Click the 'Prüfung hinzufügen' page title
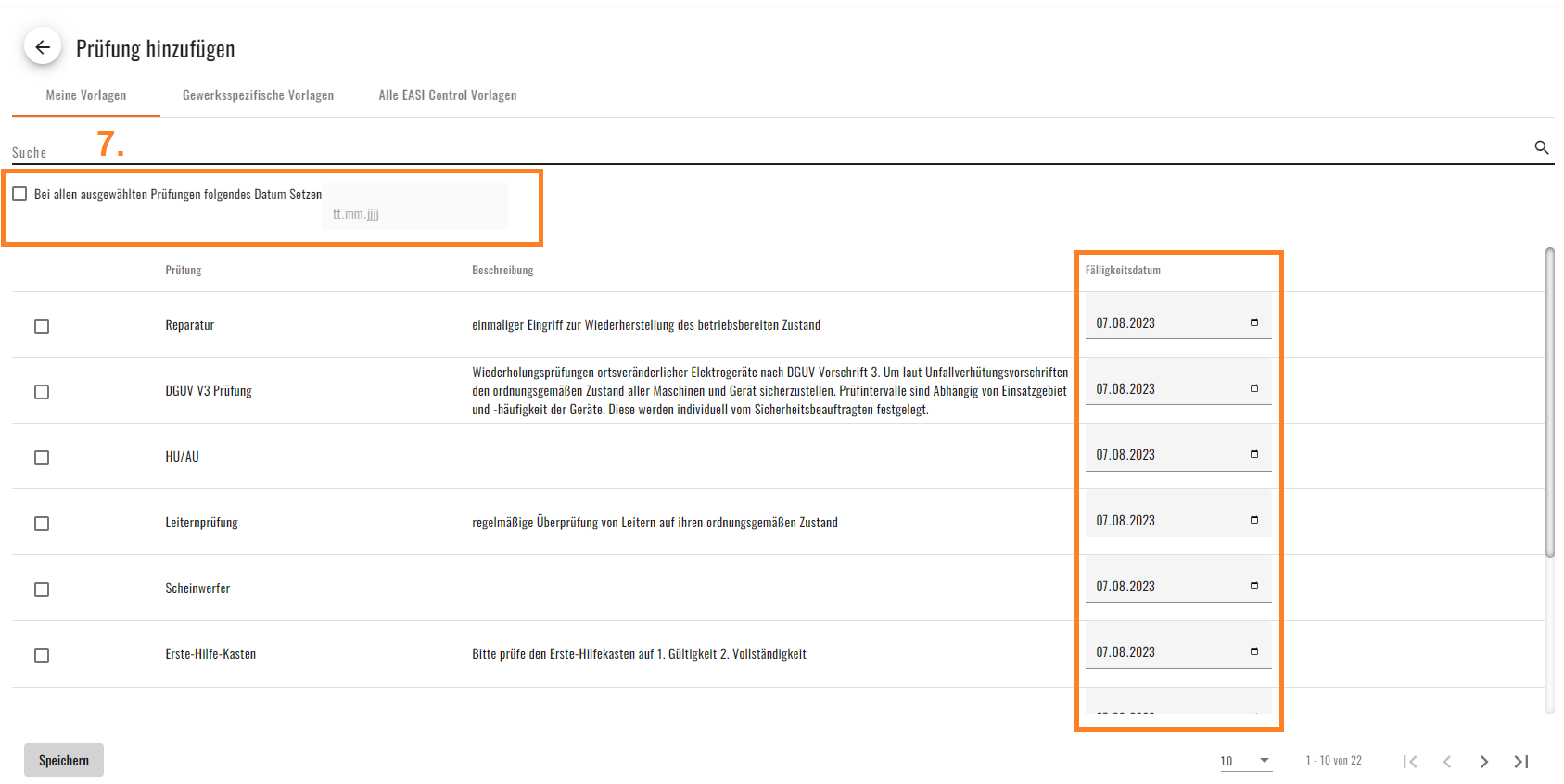1564x784 pixels. (156, 49)
